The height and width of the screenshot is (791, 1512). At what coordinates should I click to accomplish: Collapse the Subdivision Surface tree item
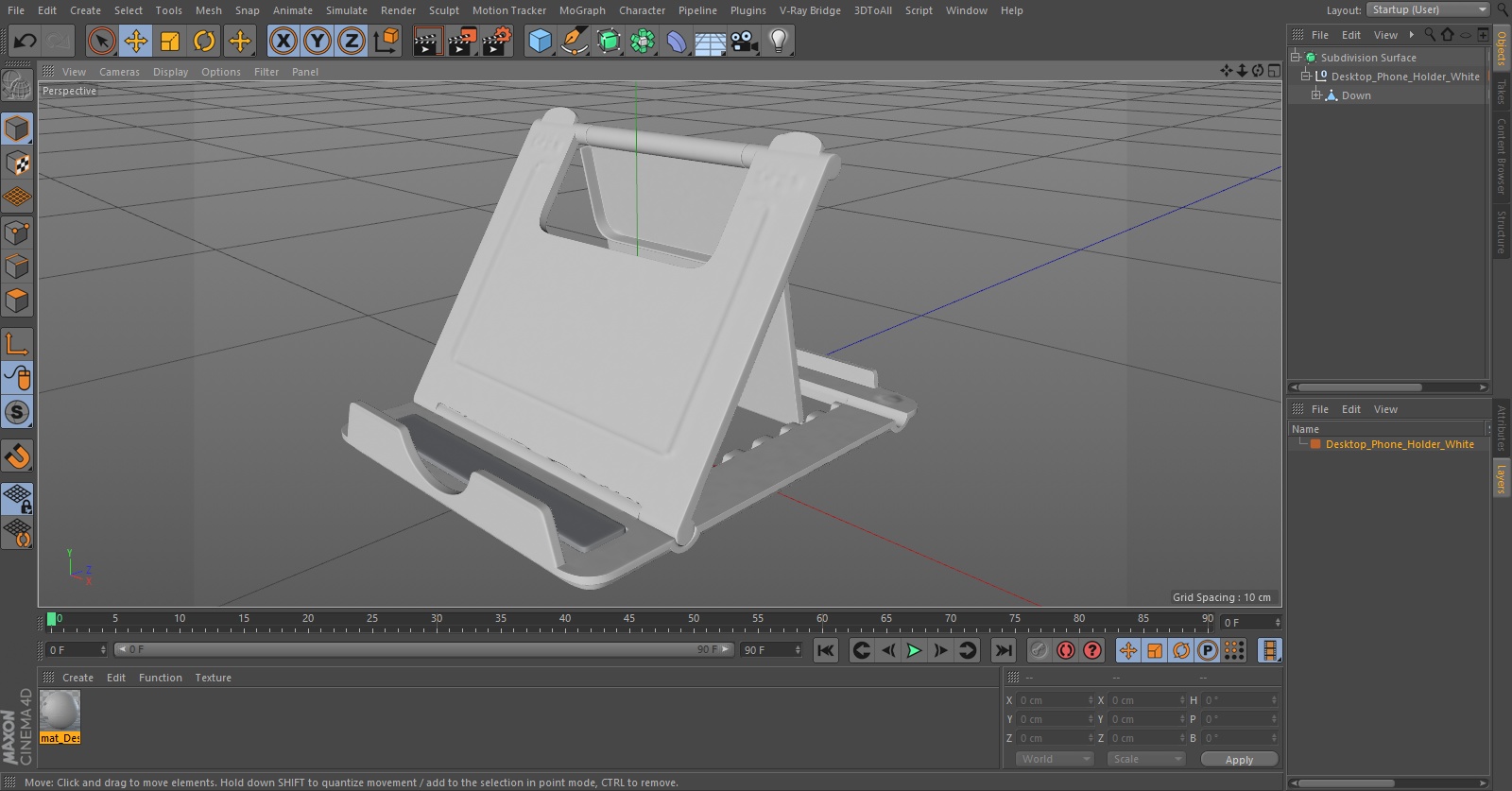pos(1296,58)
